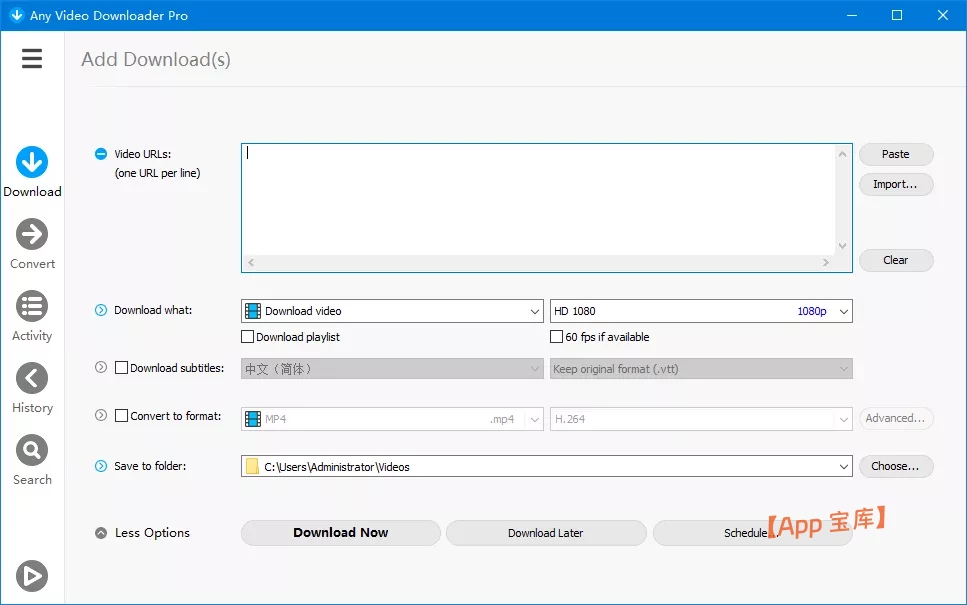The height and width of the screenshot is (605, 967).
Task: Collapse Video URLs section minus icon
Action: [x=101, y=154]
